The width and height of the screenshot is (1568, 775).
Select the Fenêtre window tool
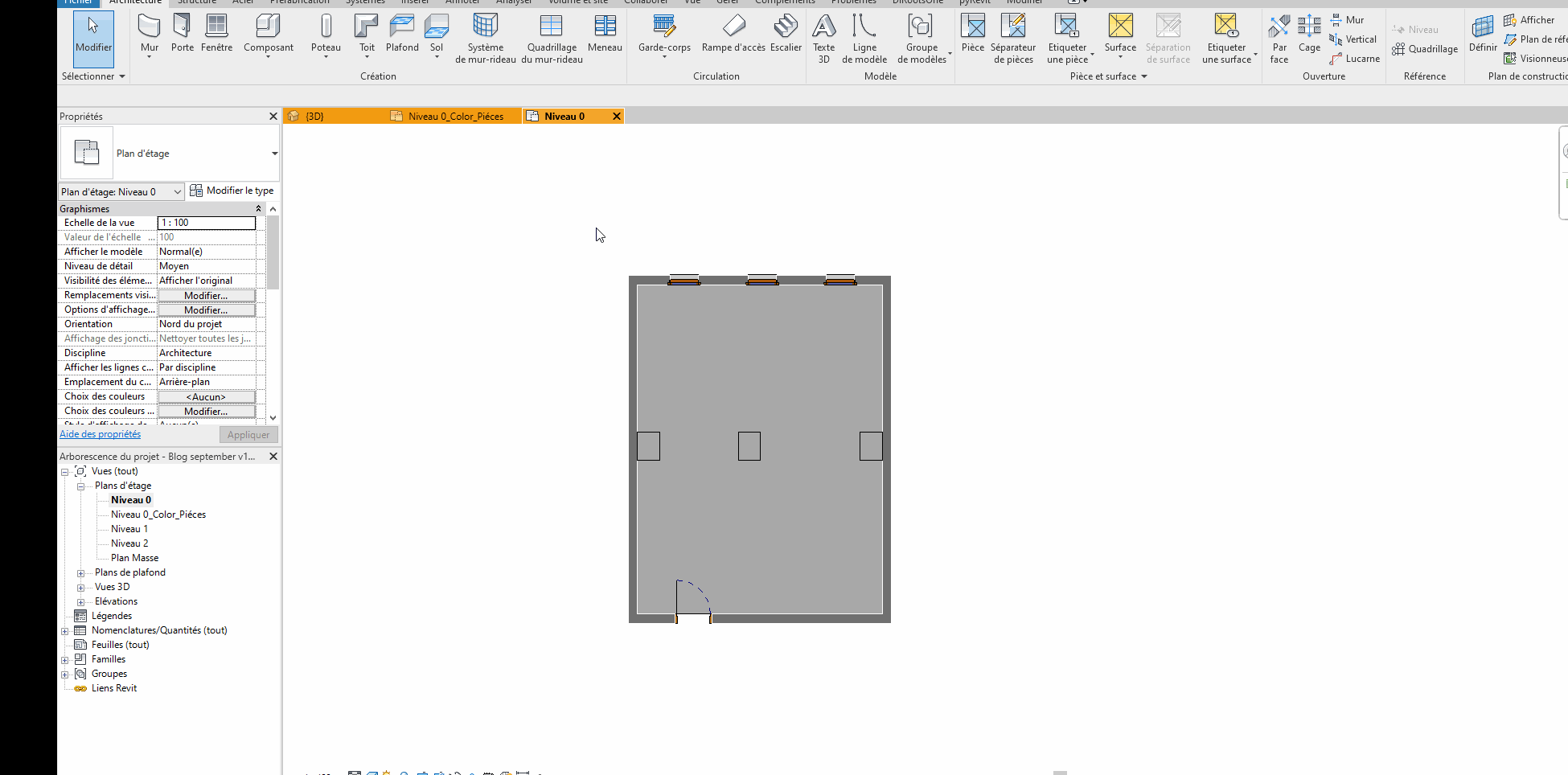pyautogui.click(x=216, y=34)
